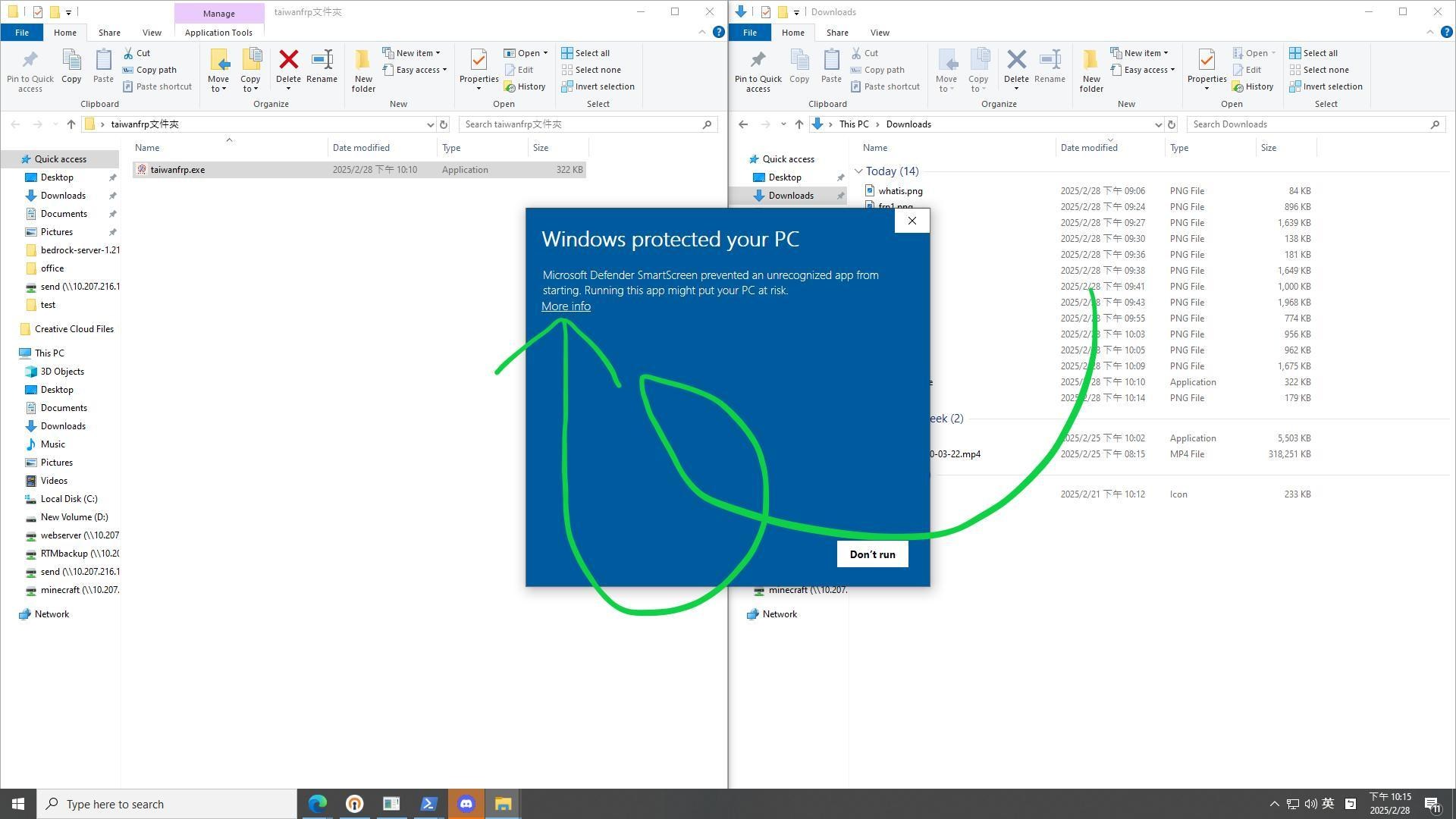Open New item dropdown in taiwanfrp window
1456x819 pixels.
(411, 53)
